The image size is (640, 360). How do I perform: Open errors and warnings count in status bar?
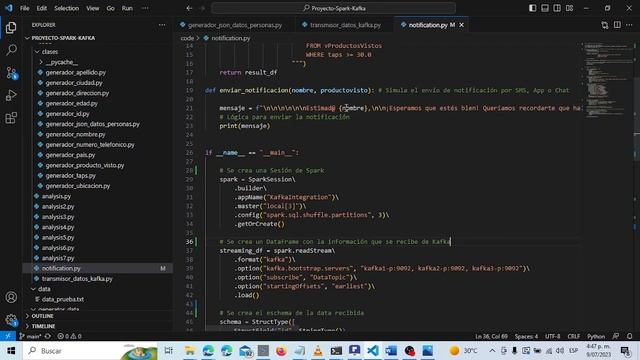click(x=69, y=336)
